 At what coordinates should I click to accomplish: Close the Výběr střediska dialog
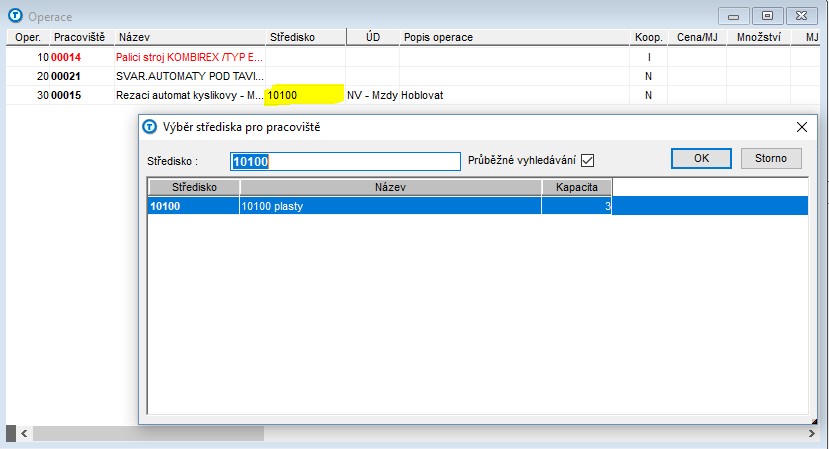tap(800, 127)
